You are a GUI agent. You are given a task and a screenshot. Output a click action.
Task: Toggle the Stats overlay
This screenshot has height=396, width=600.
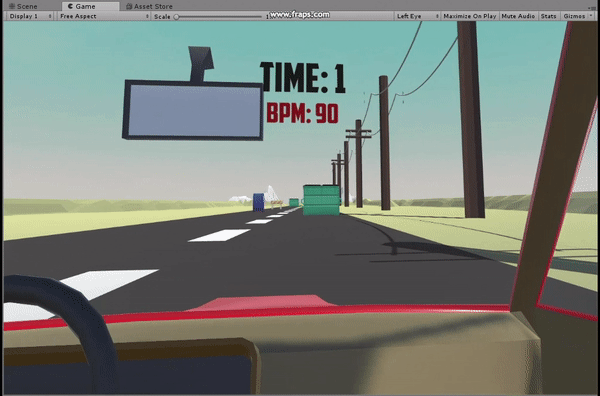pos(548,16)
